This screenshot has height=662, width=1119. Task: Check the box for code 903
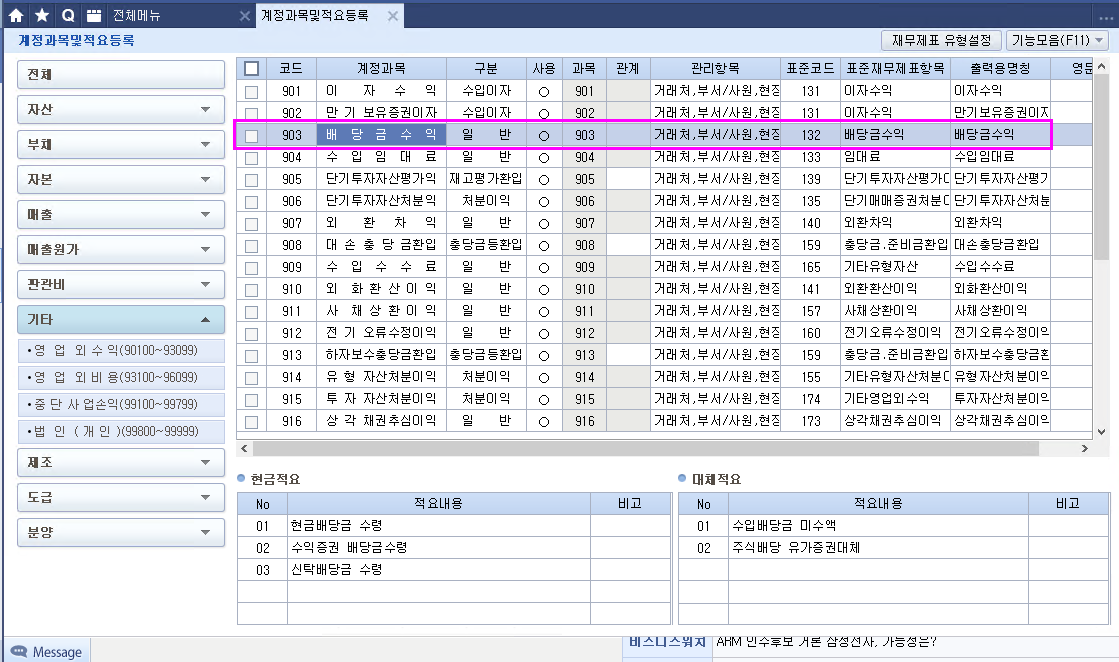(251, 136)
